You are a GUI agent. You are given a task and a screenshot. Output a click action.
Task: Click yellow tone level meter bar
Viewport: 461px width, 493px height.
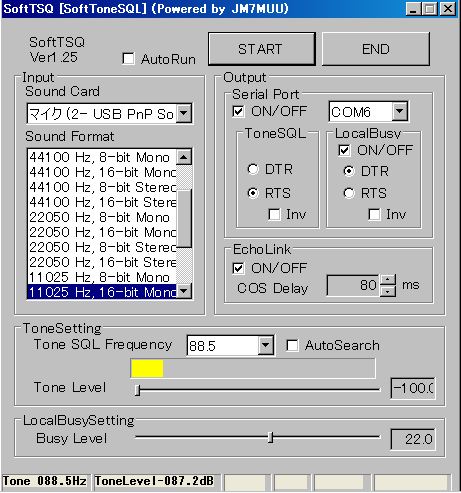[147, 368]
